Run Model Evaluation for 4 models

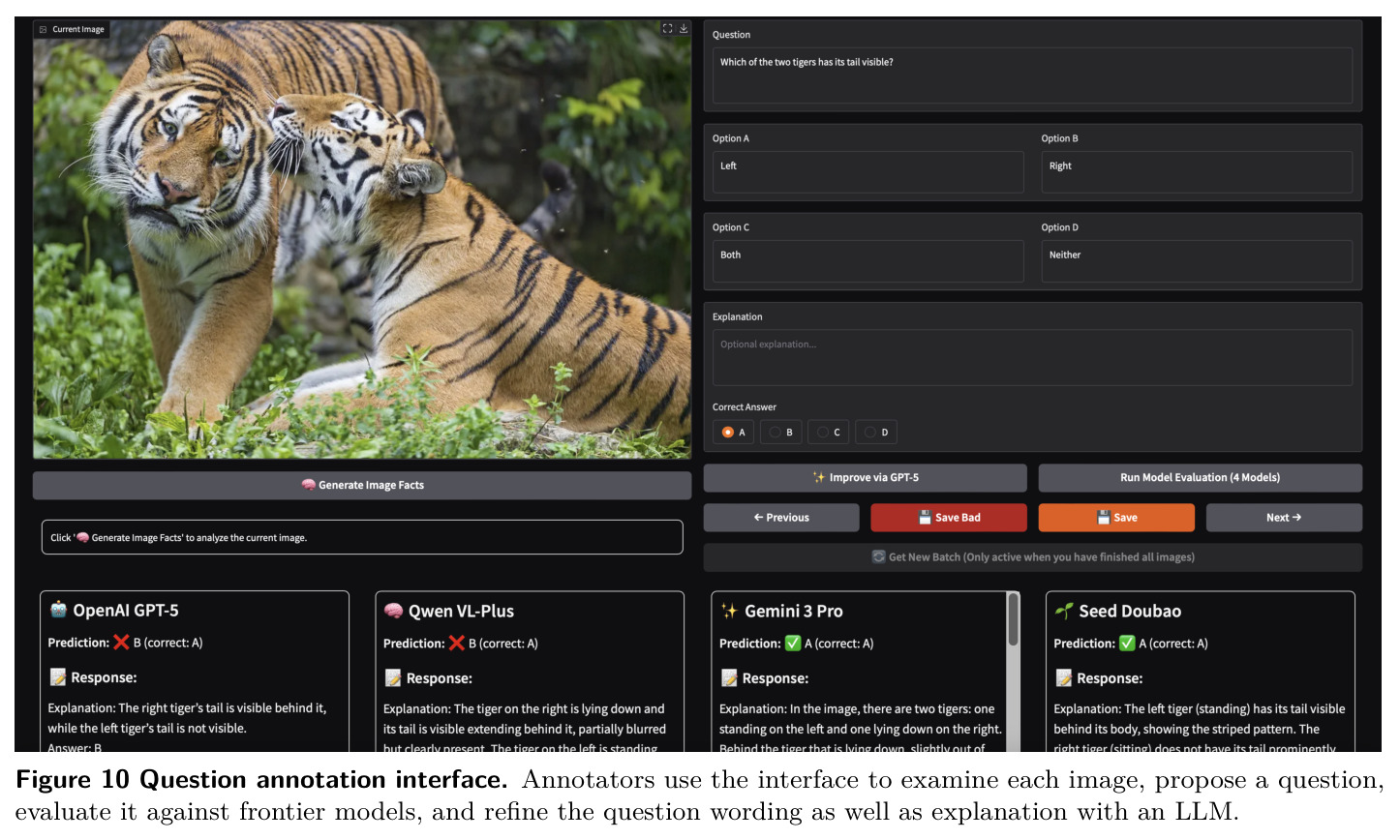pyautogui.click(x=1200, y=477)
